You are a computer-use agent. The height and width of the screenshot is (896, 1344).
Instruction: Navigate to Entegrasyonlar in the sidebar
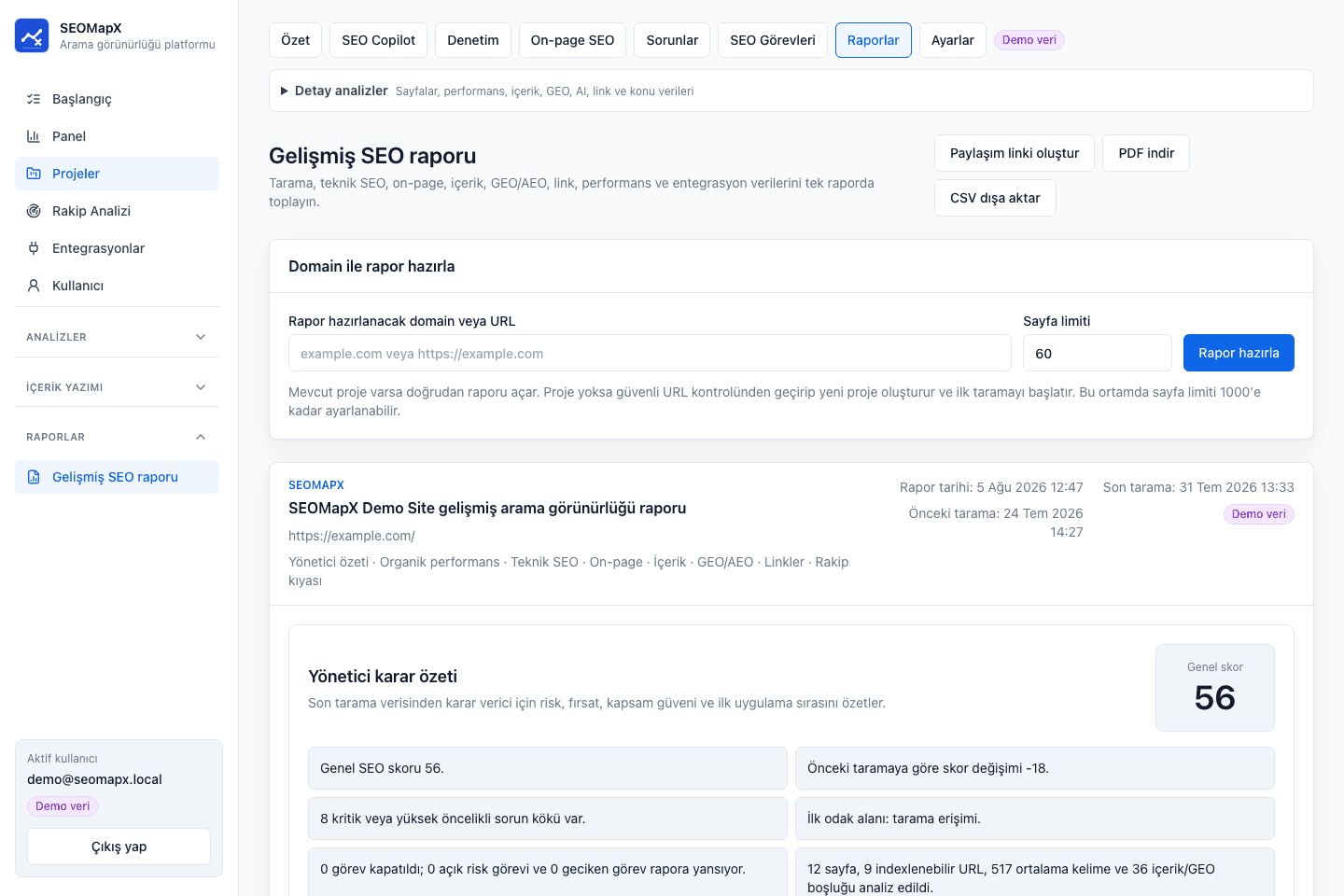[x=117, y=248]
